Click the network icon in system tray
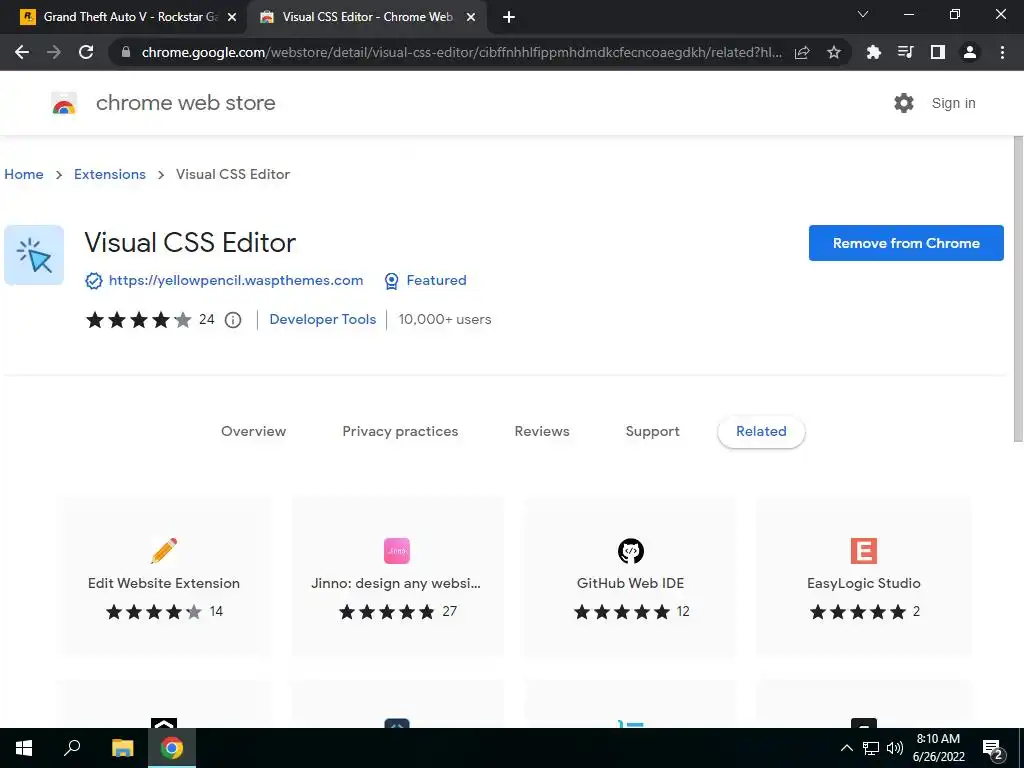Image resolution: width=1024 pixels, height=768 pixels. pos(871,748)
